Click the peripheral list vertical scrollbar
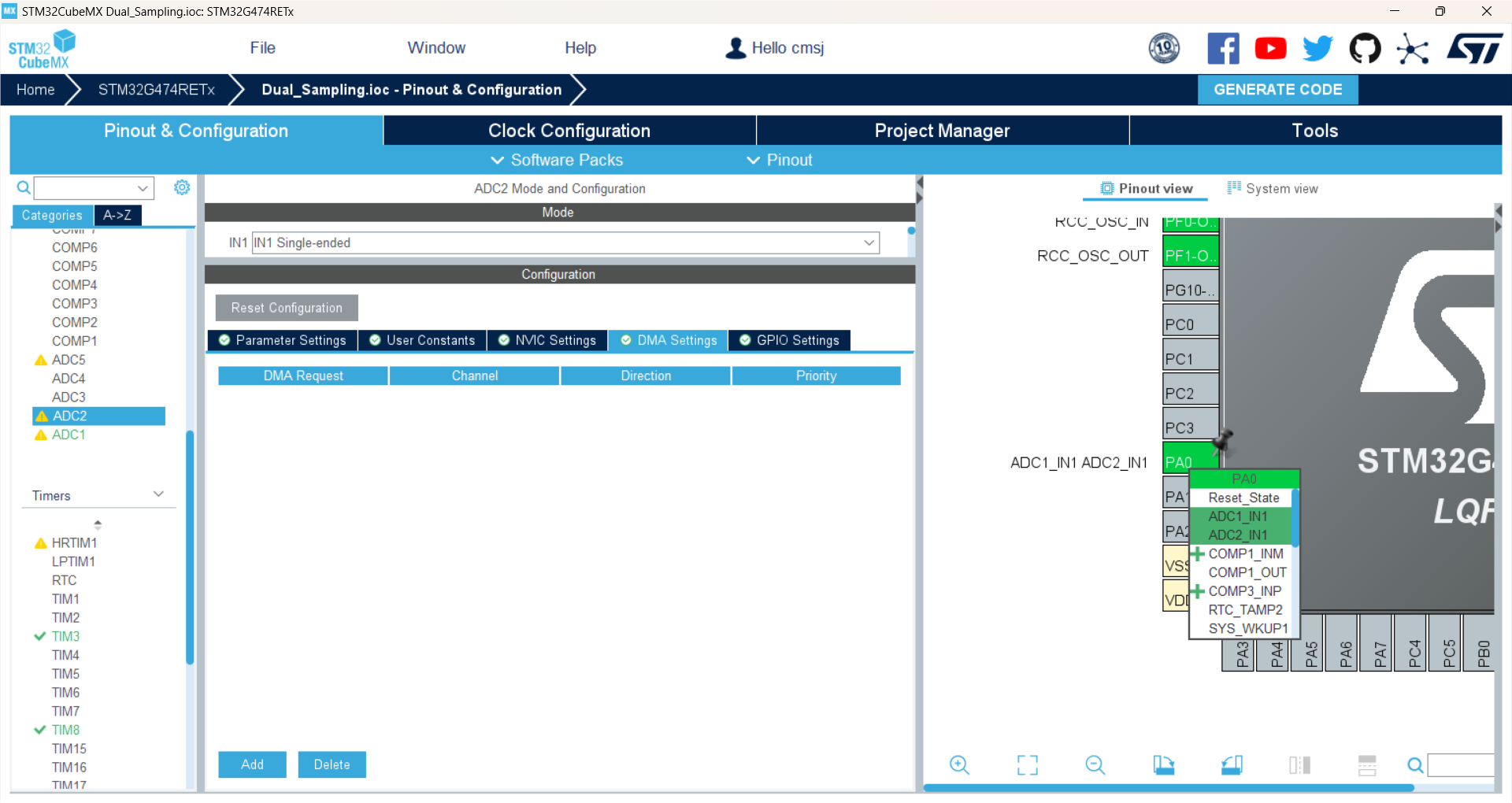Viewport: 1512px width, 803px height. pyautogui.click(x=190, y=547)
